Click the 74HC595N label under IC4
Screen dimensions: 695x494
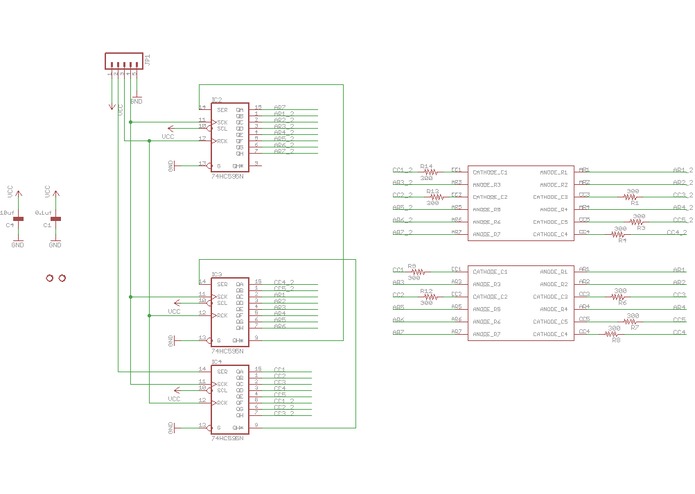click(x=227, y=438)
